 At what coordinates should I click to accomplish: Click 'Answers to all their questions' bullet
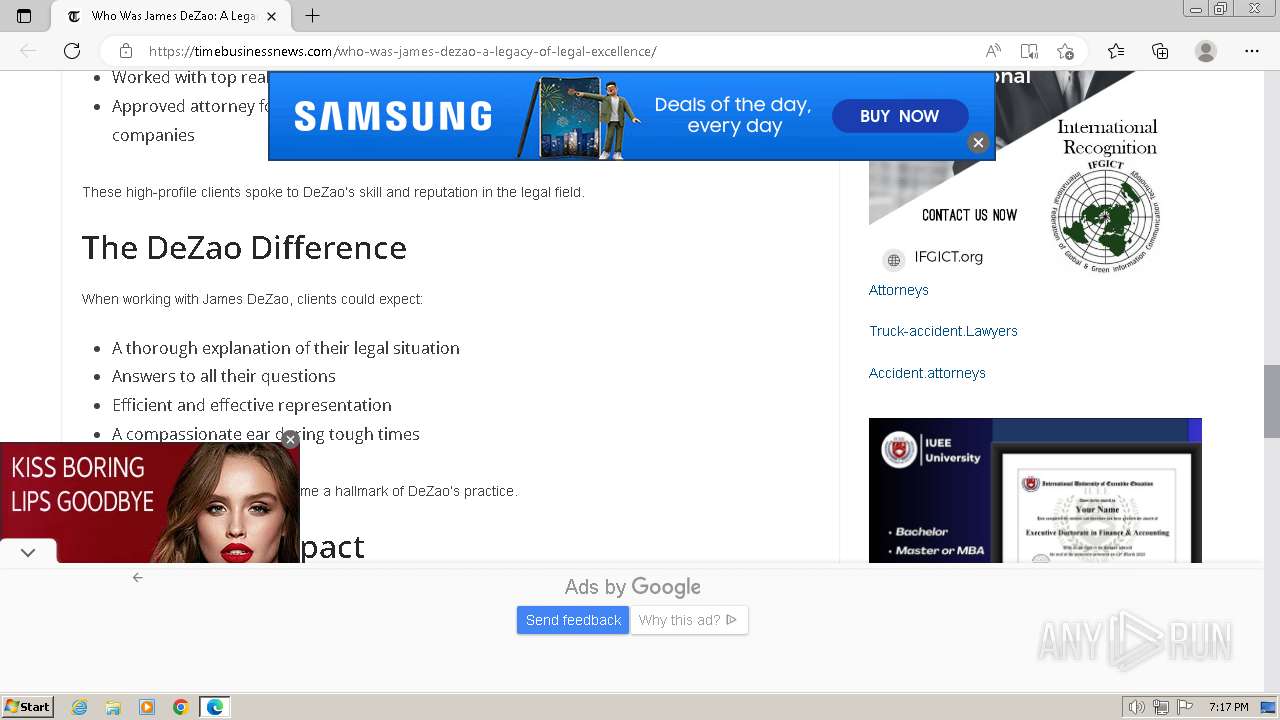pos(224,376)
